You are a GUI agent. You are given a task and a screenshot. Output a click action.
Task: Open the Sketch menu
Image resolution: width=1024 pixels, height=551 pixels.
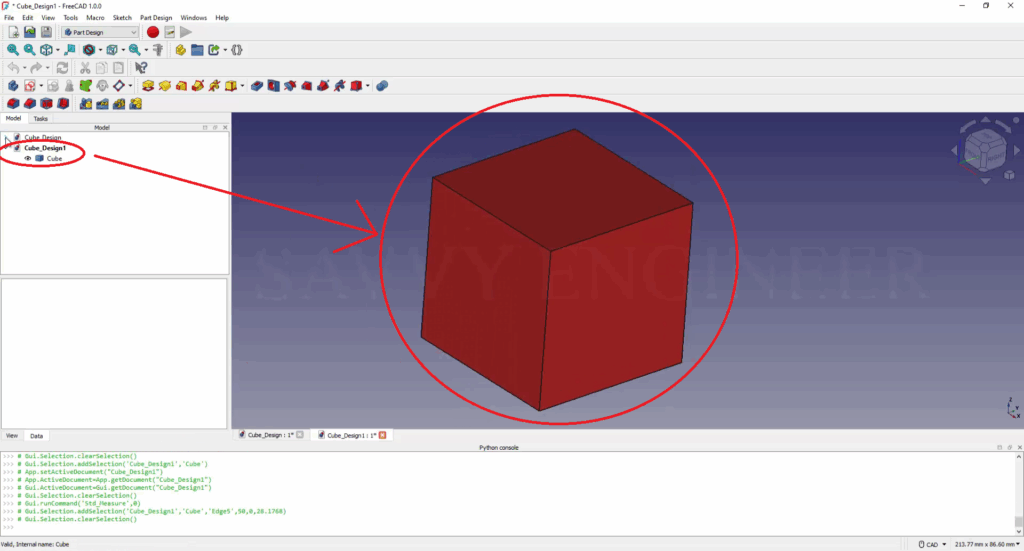coord(122,17)
